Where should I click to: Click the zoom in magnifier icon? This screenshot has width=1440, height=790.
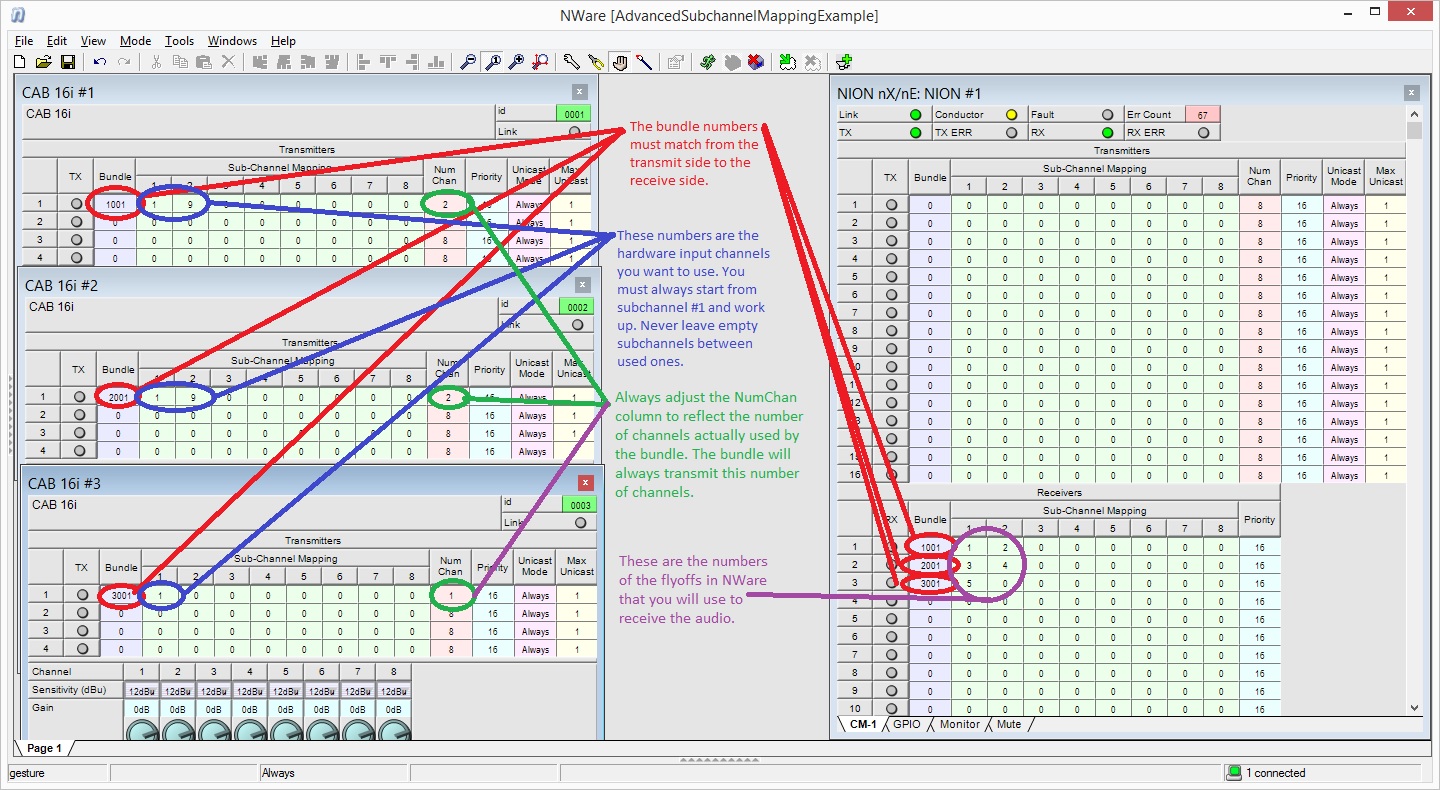(516, 62)
